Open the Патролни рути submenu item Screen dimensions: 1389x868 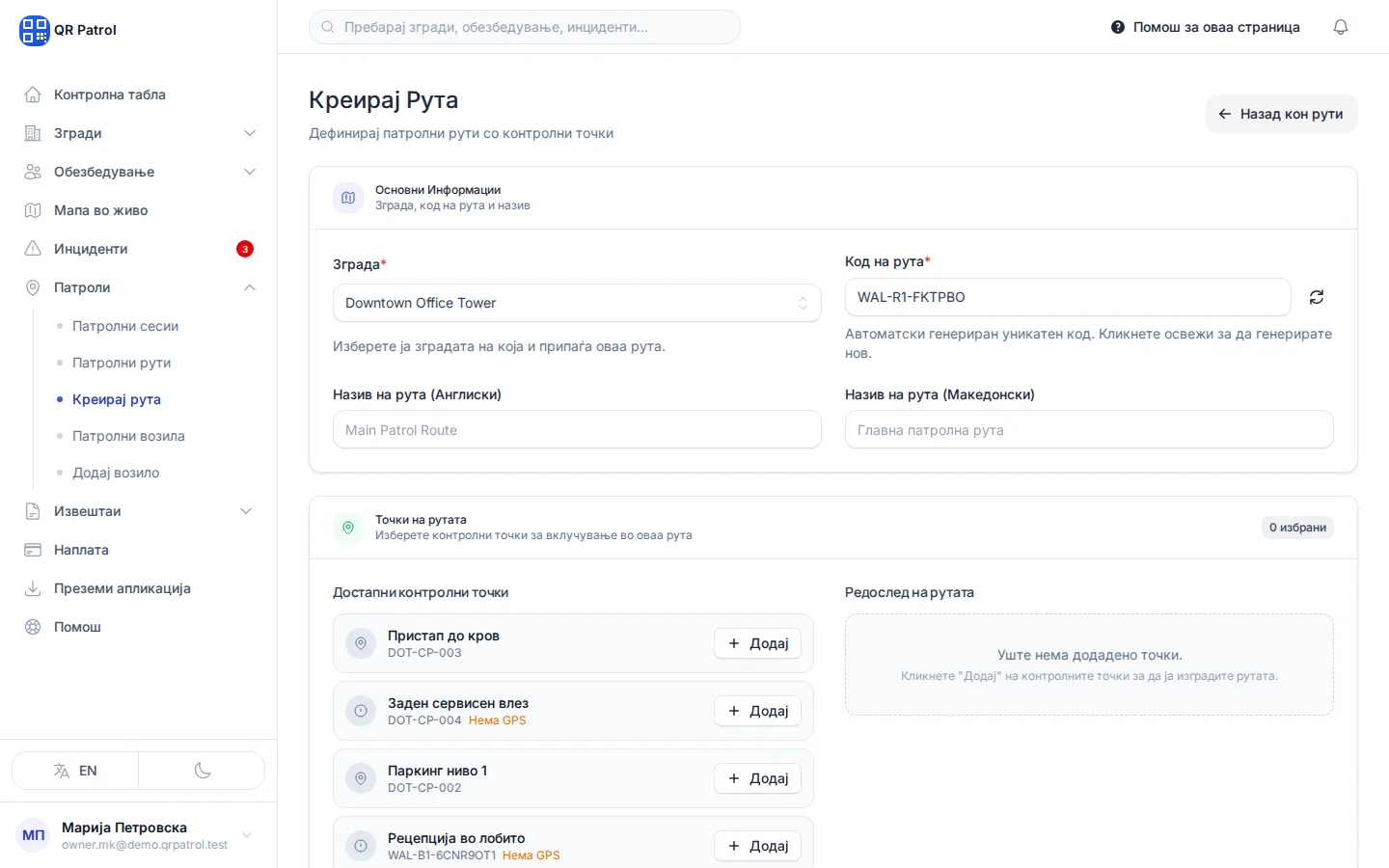coord(122,363)
